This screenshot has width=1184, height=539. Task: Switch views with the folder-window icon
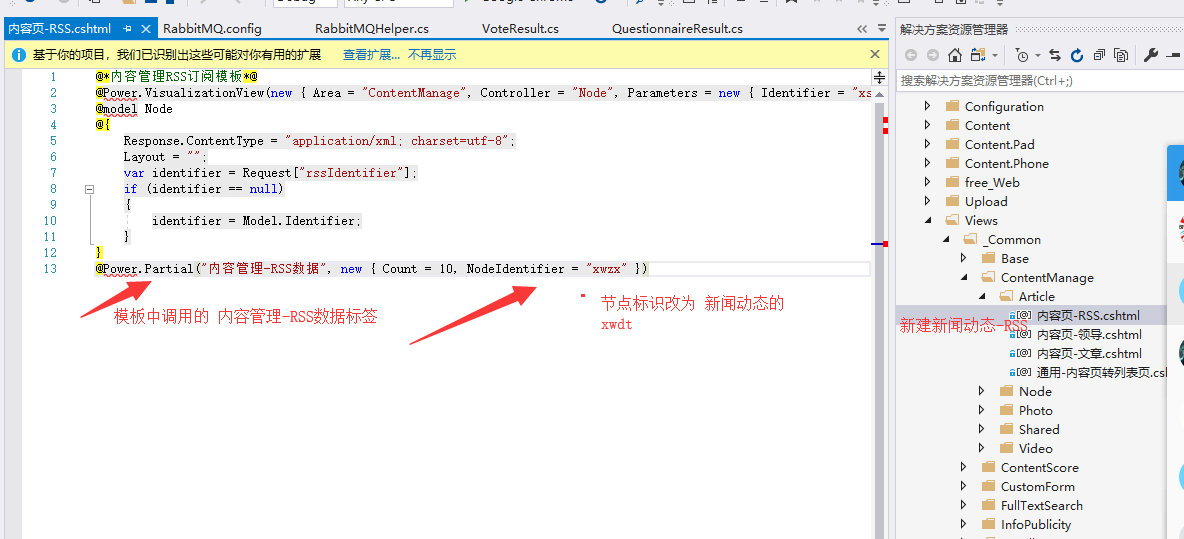(979, 55)
